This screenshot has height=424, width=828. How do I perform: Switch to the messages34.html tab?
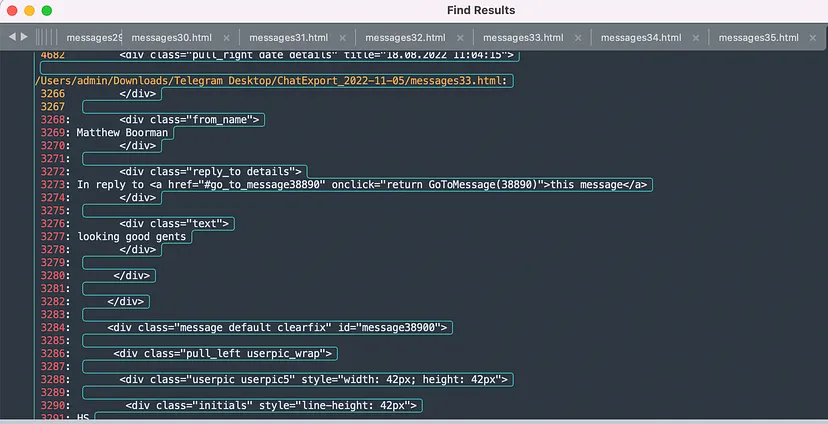pyautogui.click(x=641, y=37)
